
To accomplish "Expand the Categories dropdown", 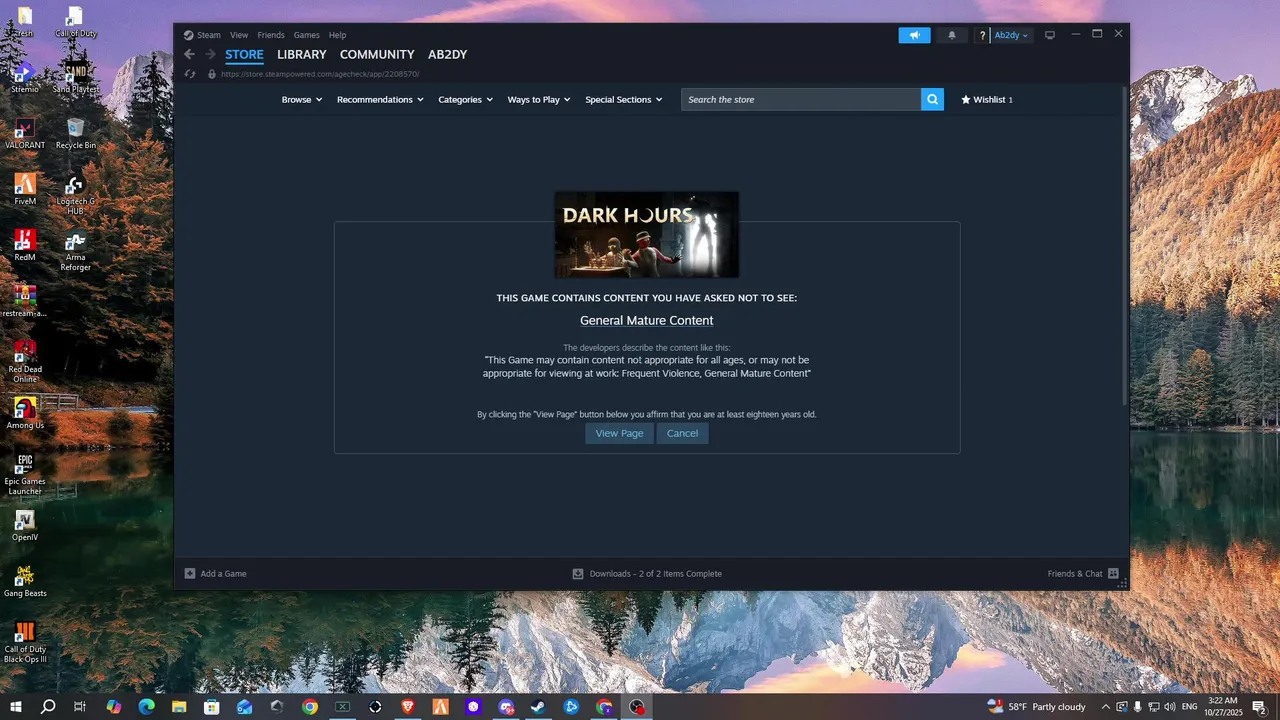I will tap(465, 100).
